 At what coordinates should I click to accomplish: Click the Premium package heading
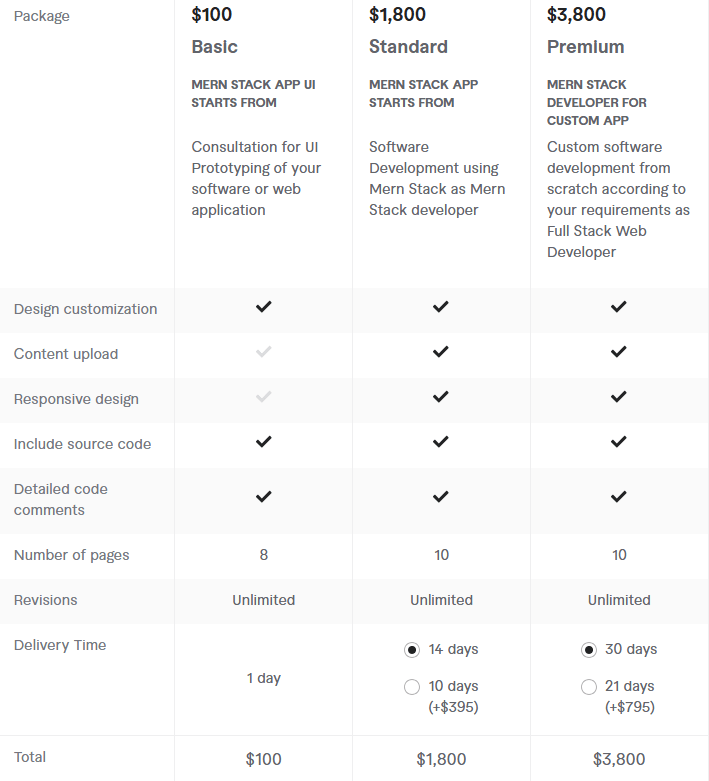[585, 47]
